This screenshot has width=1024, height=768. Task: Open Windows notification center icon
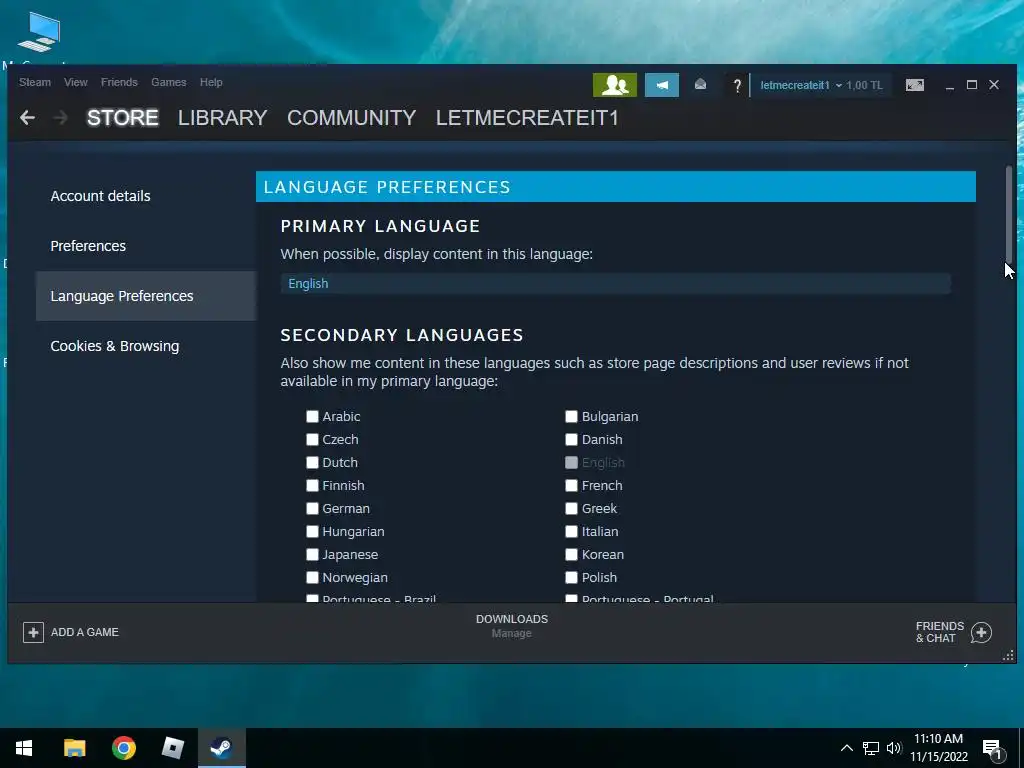(x=992, y=749)
